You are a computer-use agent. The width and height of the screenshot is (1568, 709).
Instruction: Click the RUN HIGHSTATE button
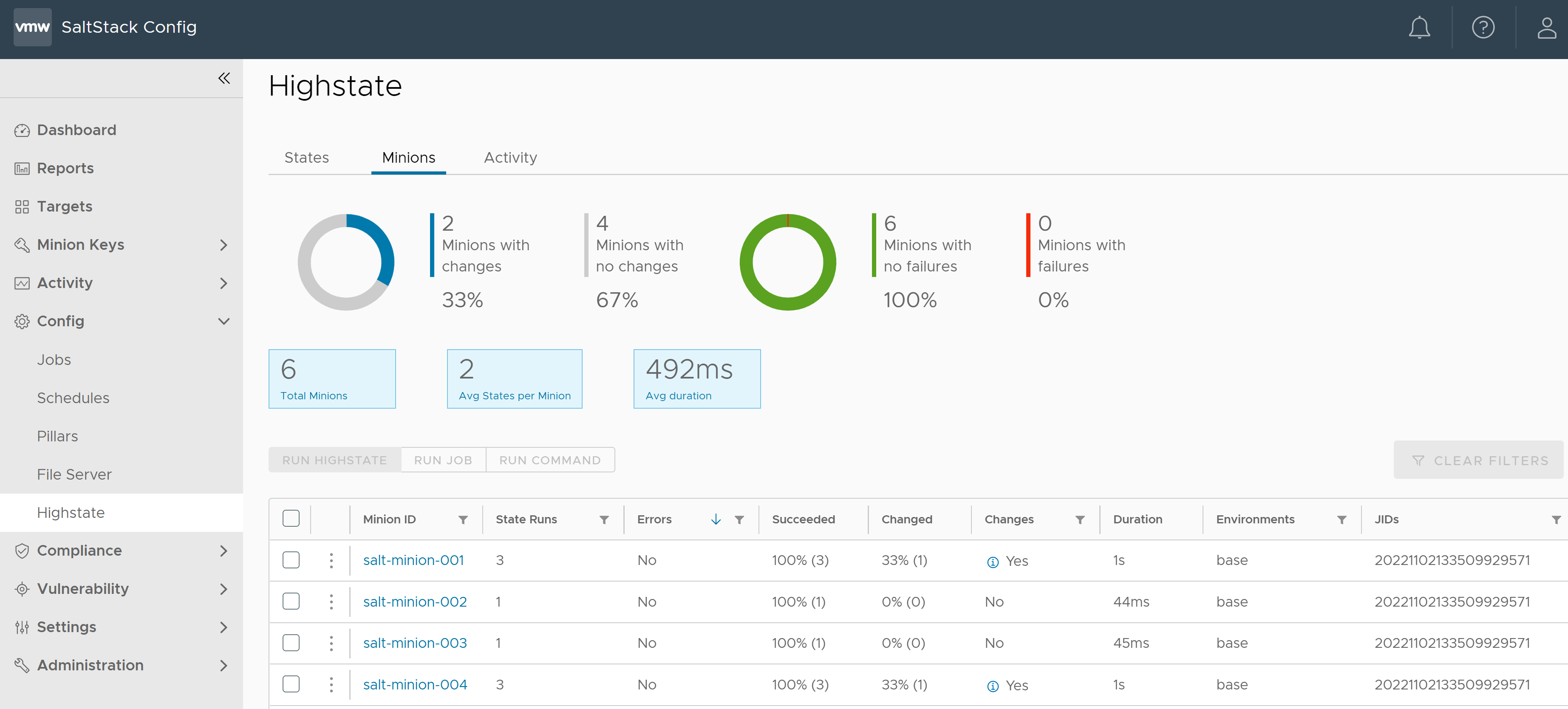click(x=334, y=460)
